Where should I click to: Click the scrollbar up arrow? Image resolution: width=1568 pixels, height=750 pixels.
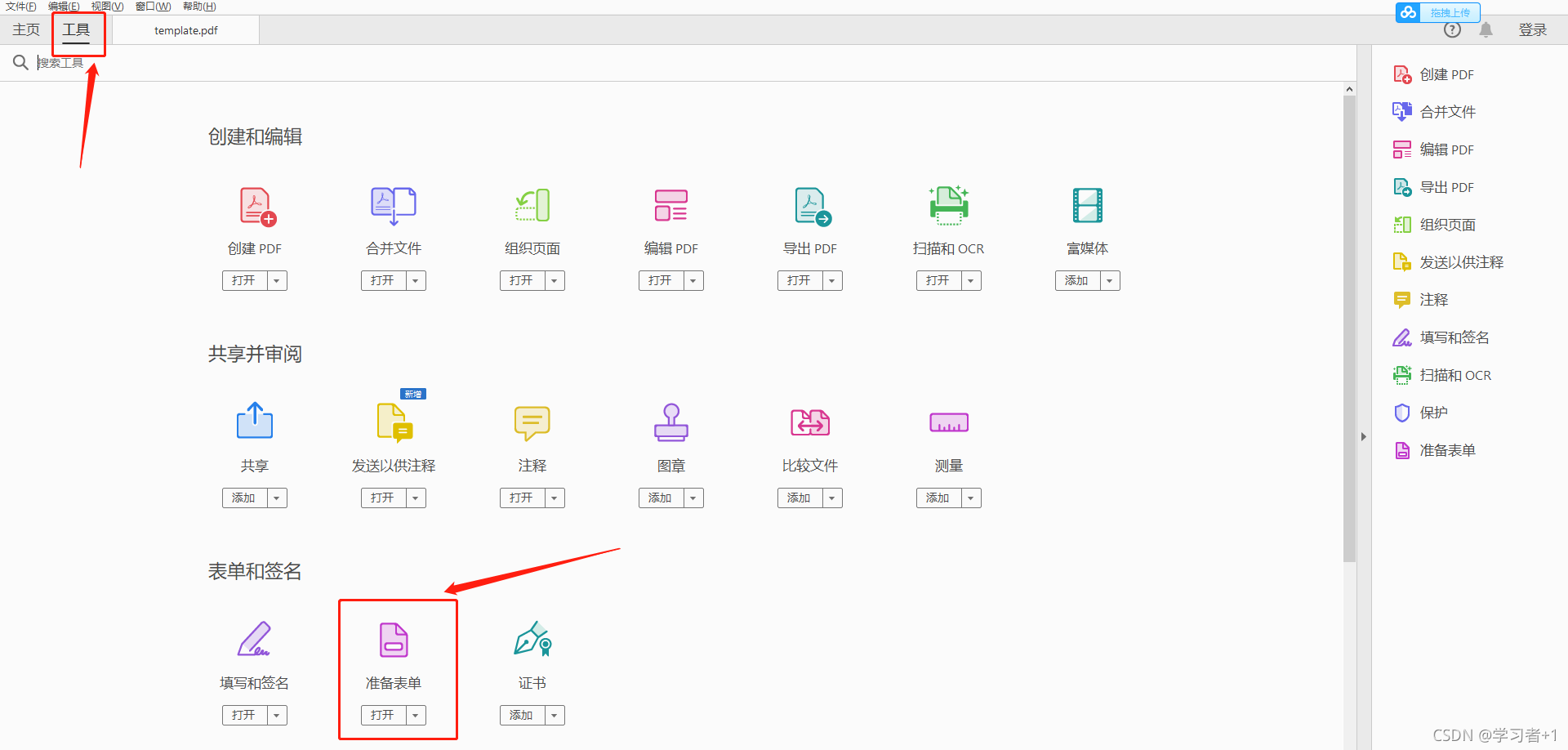click(x=1349, y=89)
